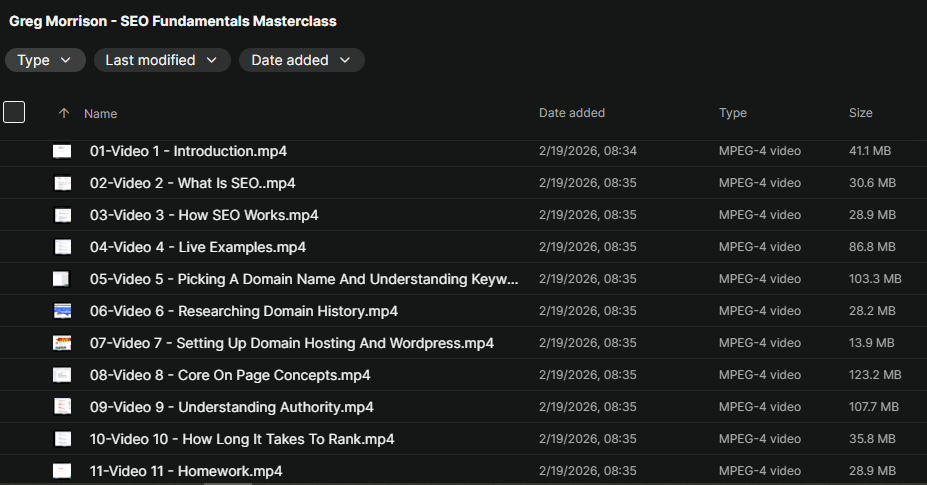The image size is (927, 485).
Task: Open the Type filter dropdown
Action: [x=45, y=60]
